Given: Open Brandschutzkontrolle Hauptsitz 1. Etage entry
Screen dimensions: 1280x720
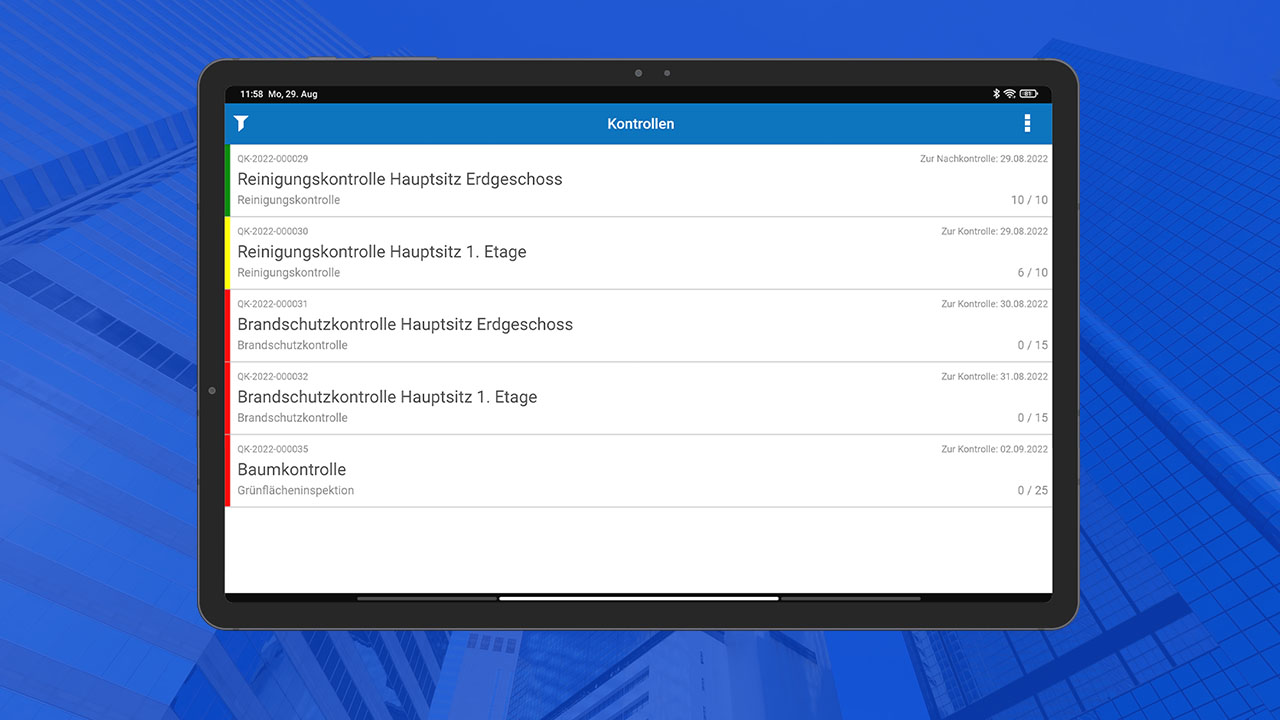Looking at the screenshot, I should (638, 398).
